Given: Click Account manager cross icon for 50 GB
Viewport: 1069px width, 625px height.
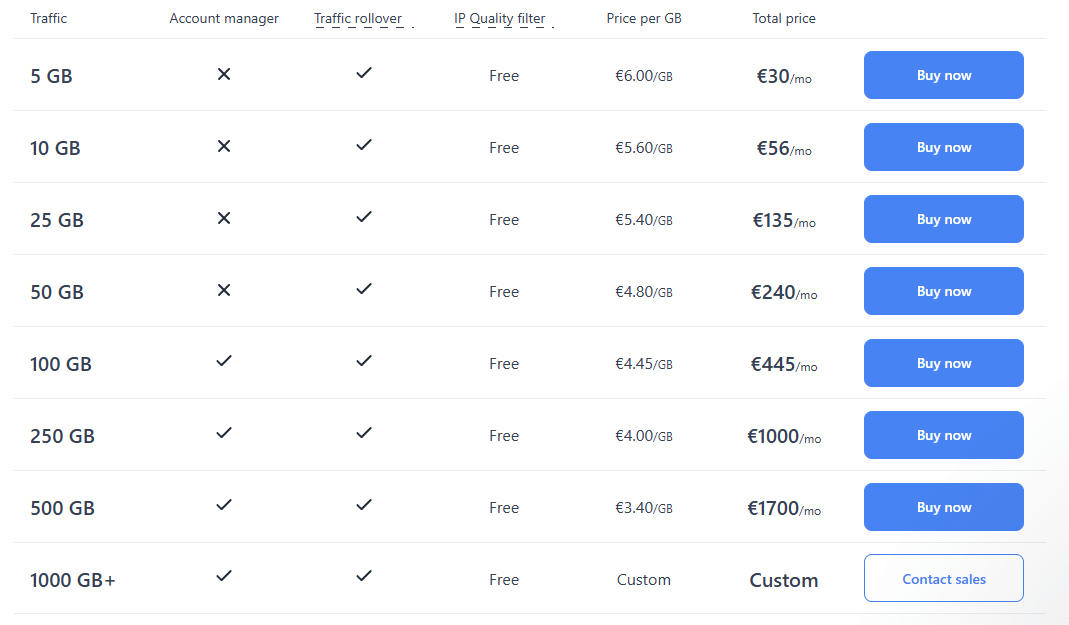Looking at the screenshot, I should coord(224,290).
